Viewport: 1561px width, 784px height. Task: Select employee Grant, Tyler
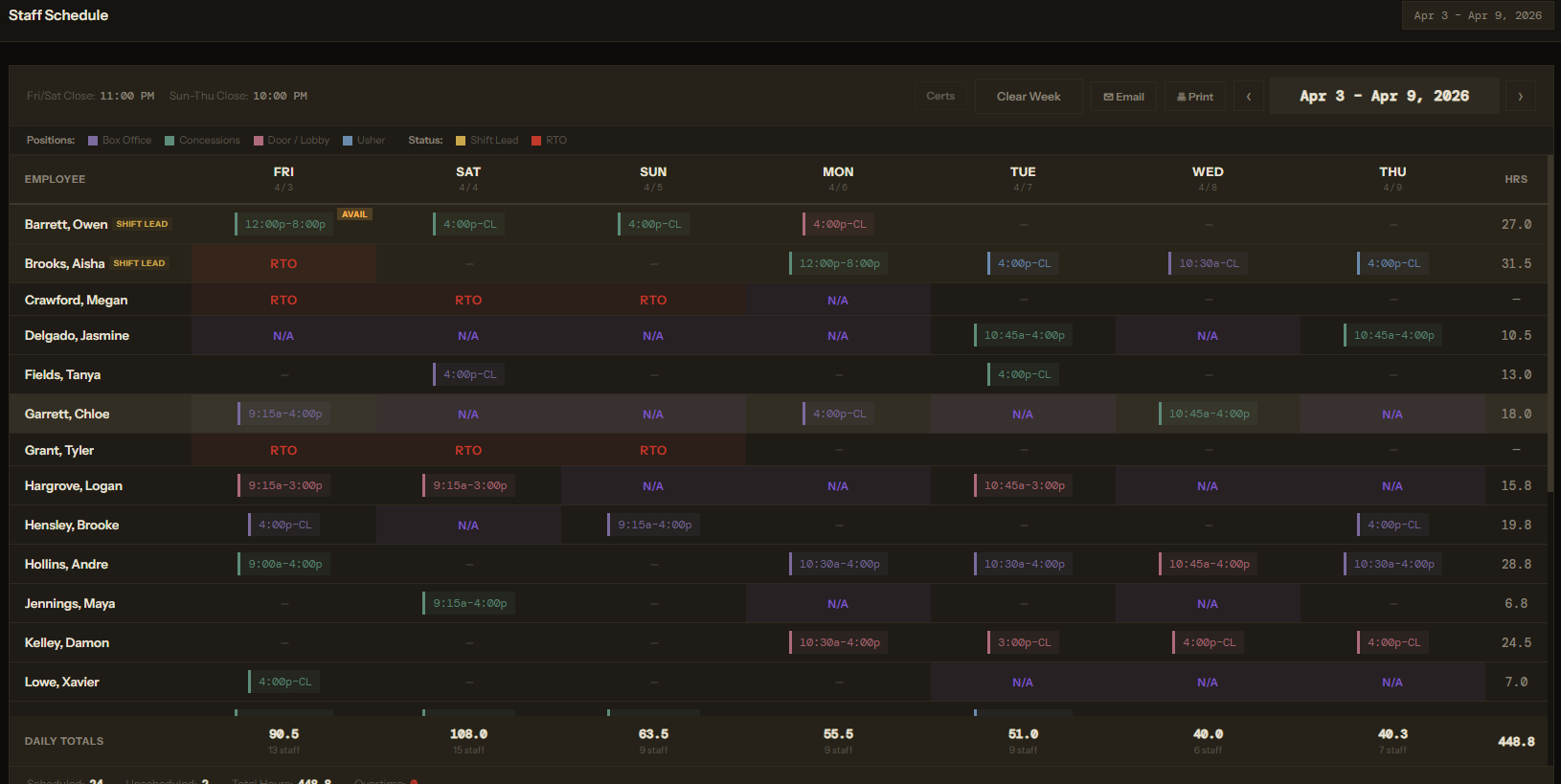point(59,450)
